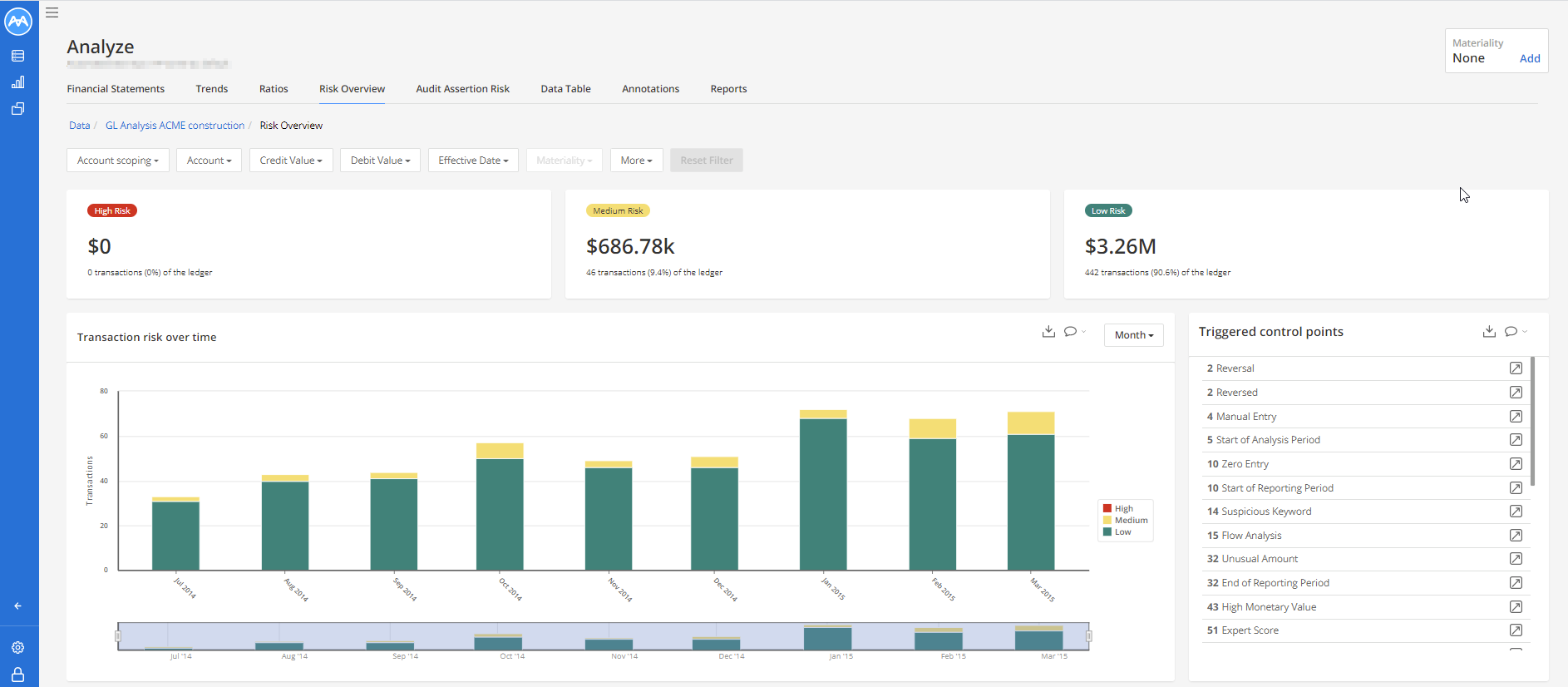Collapse sidebar with the back arrow
Screen dimensions: 1568x687
tap(17, 606)
